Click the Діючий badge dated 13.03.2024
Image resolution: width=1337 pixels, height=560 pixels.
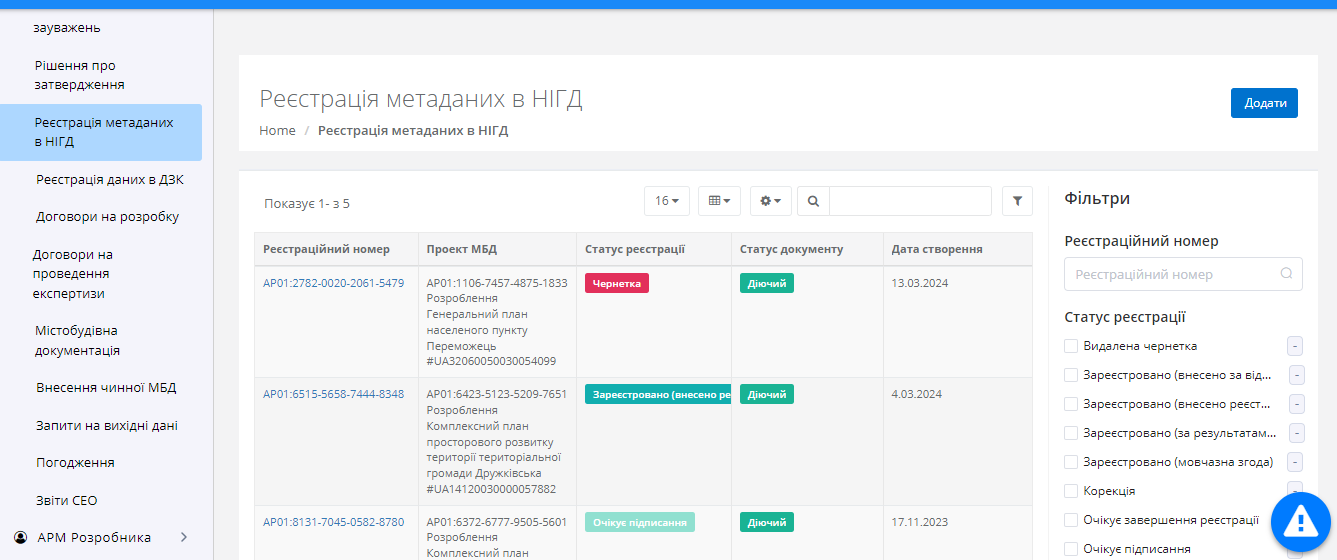(x=766, y=284)
